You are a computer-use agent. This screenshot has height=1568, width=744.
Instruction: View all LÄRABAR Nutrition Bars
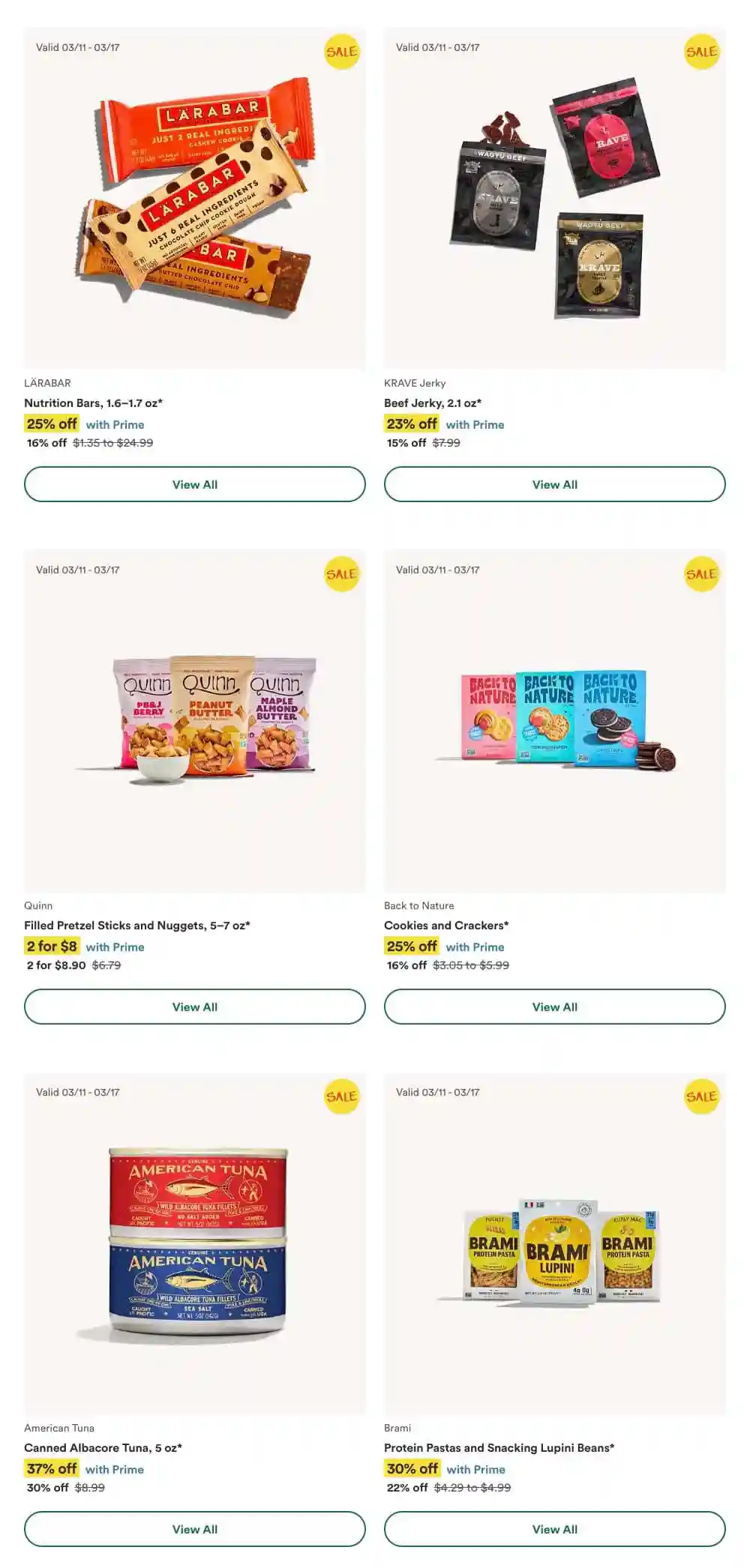tap(195, 484)
